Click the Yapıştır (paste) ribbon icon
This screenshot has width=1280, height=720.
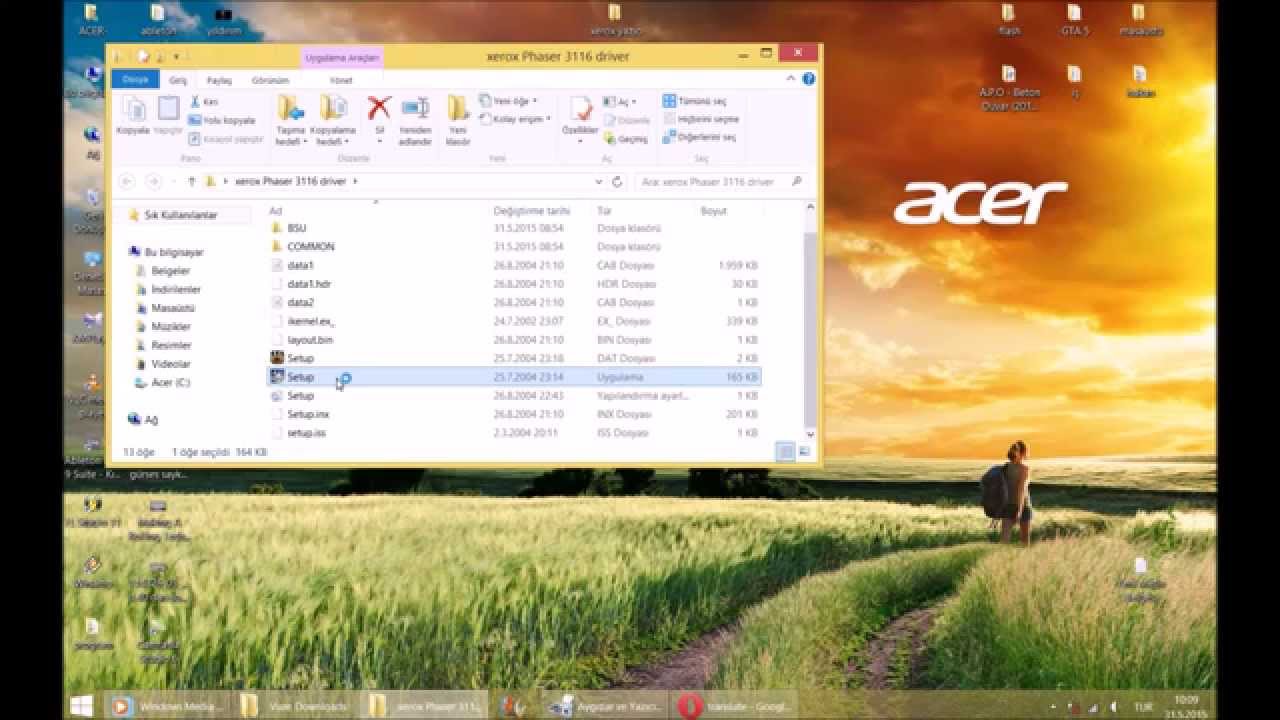(168, 108)
